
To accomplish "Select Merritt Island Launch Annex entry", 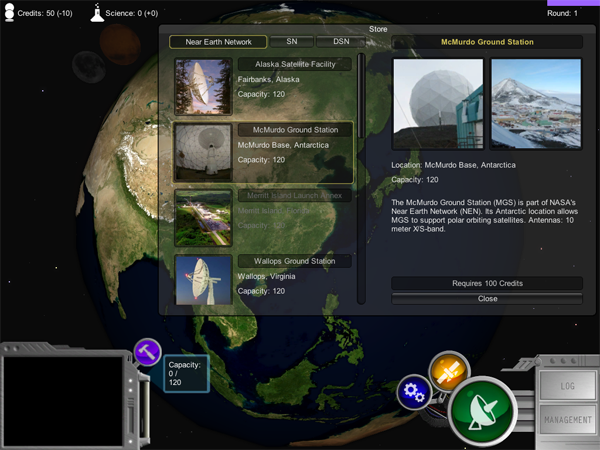I will tap(263, 218).
